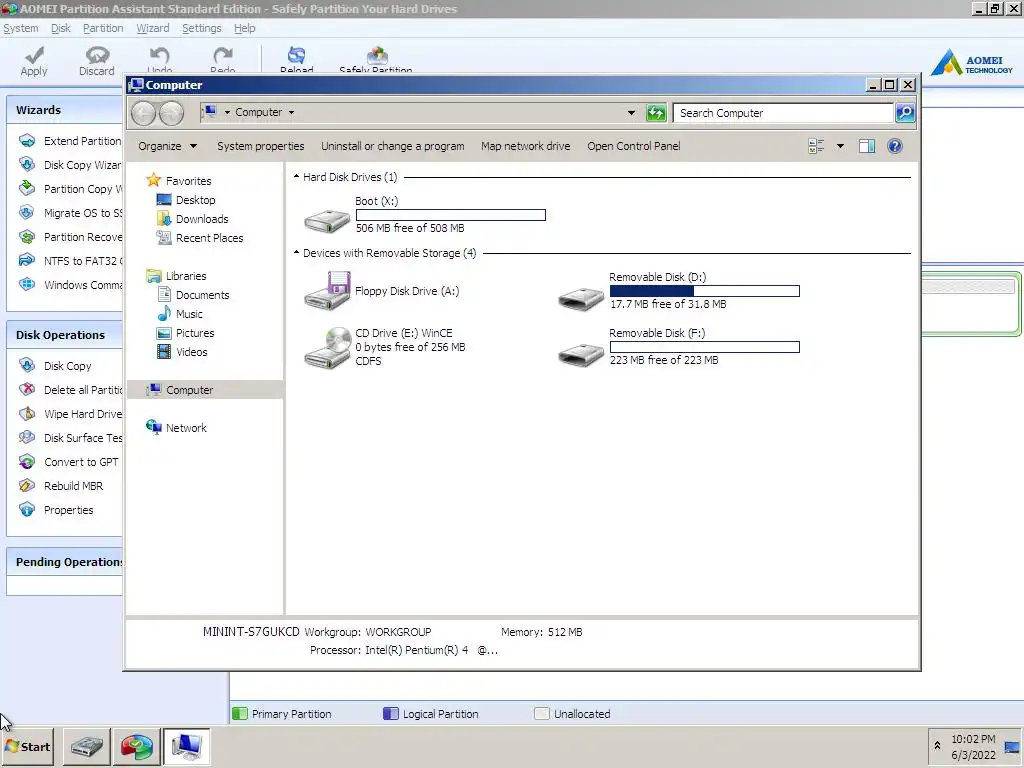The image size is (1024, 768).
Task: Open Partition Recovery wizard
Action: (x=70, y=237)
